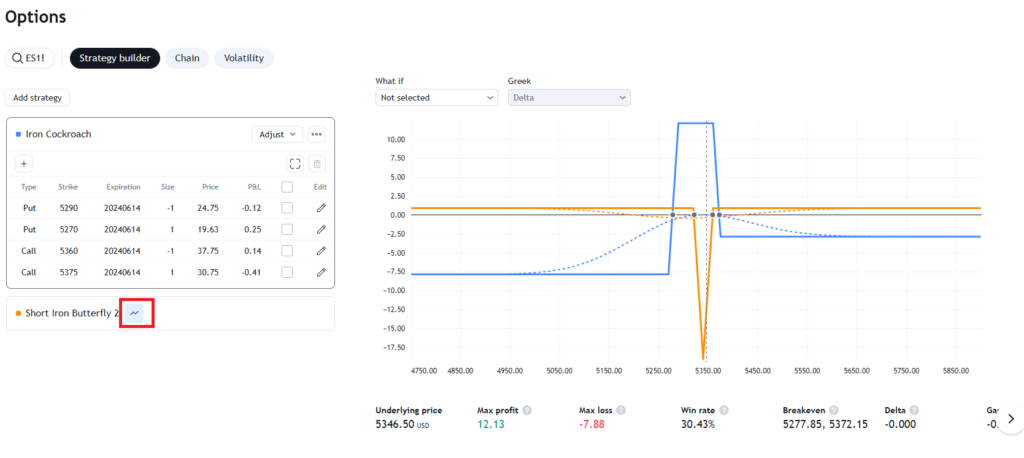This screenshot has height=458, width=1024.
Task: Click the plus icon to add a leg
Action: 24,163
